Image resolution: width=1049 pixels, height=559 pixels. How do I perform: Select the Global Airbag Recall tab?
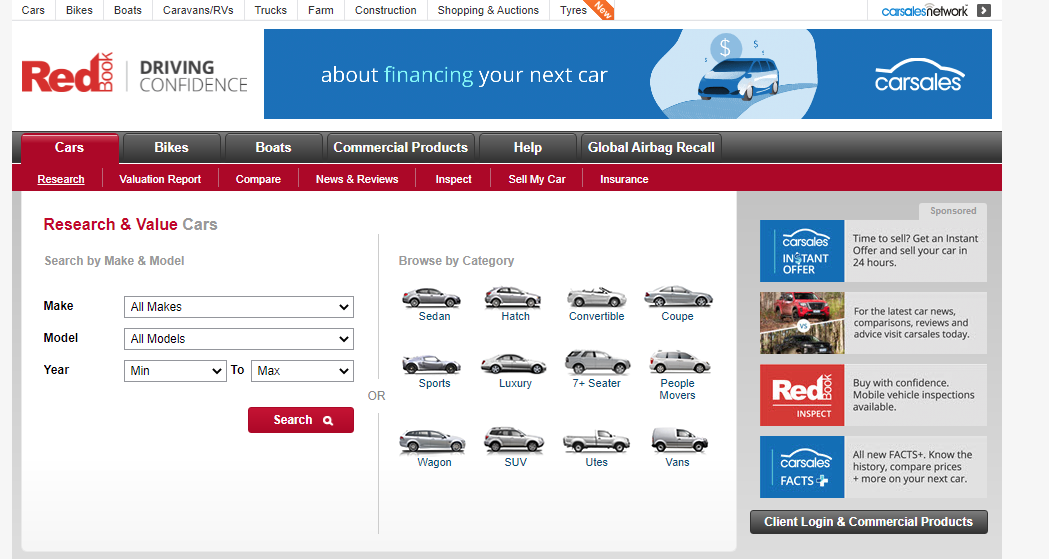(652, 148)
